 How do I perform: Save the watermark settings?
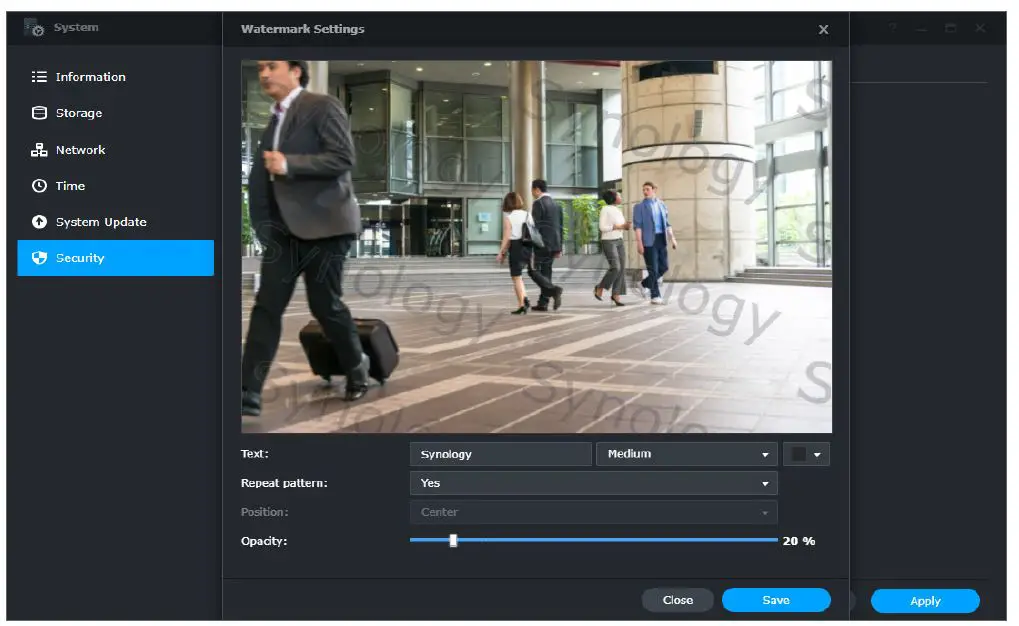tap(775, 600)
